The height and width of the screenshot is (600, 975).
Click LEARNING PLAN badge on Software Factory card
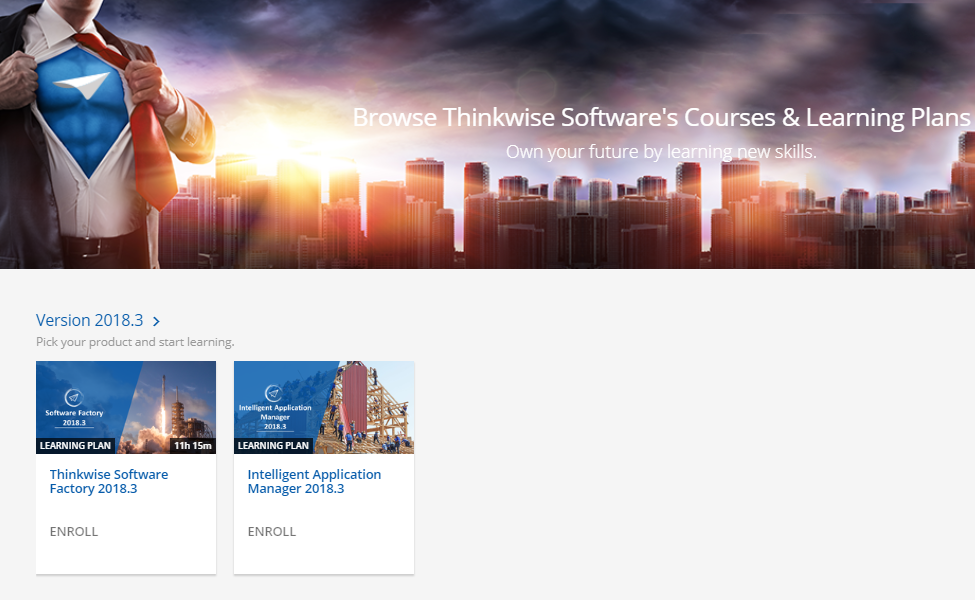75,446
